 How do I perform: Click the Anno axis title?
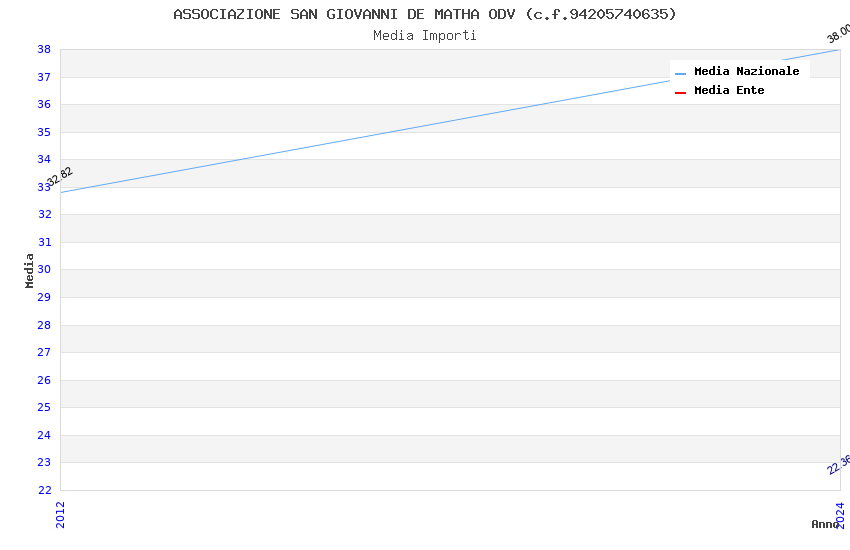point(824,524)
